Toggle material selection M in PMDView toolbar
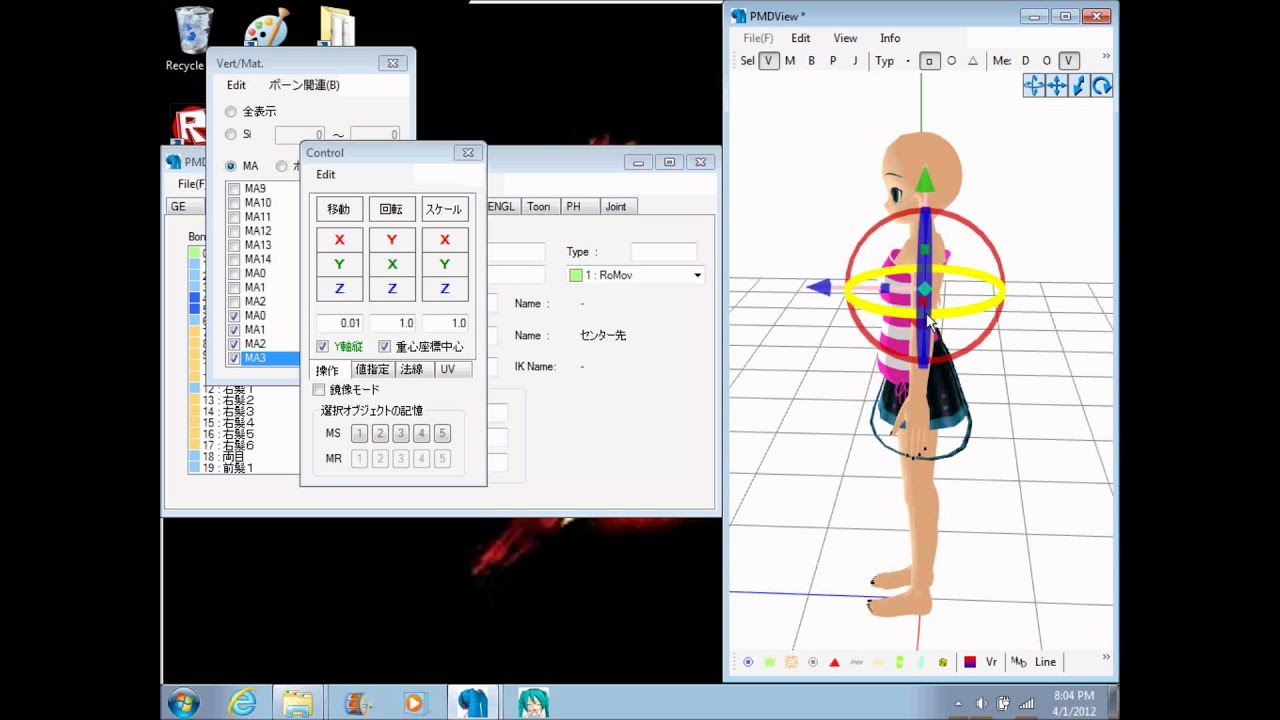 click(790, 61)
